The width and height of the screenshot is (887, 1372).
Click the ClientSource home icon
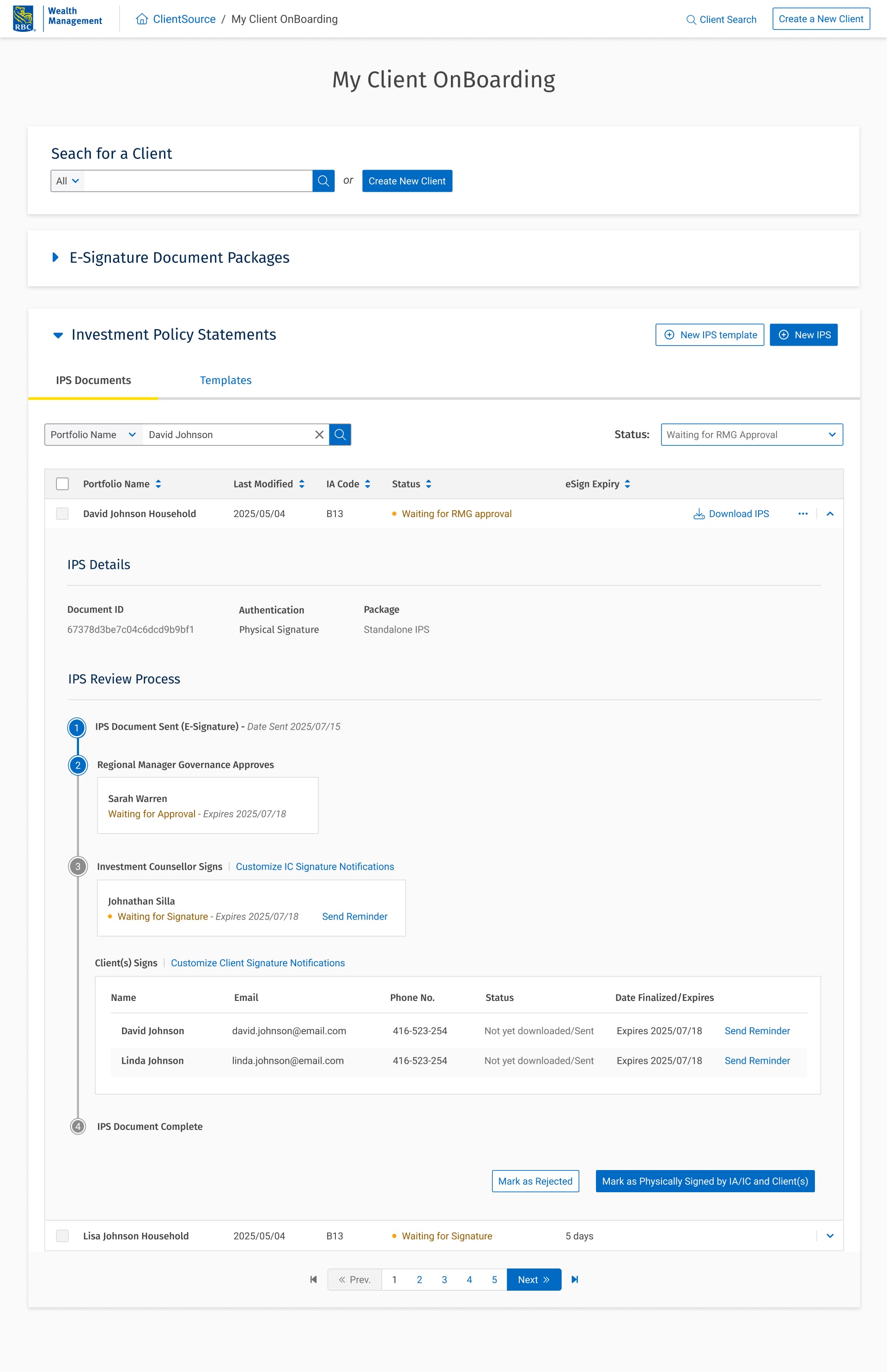[142, 19]
